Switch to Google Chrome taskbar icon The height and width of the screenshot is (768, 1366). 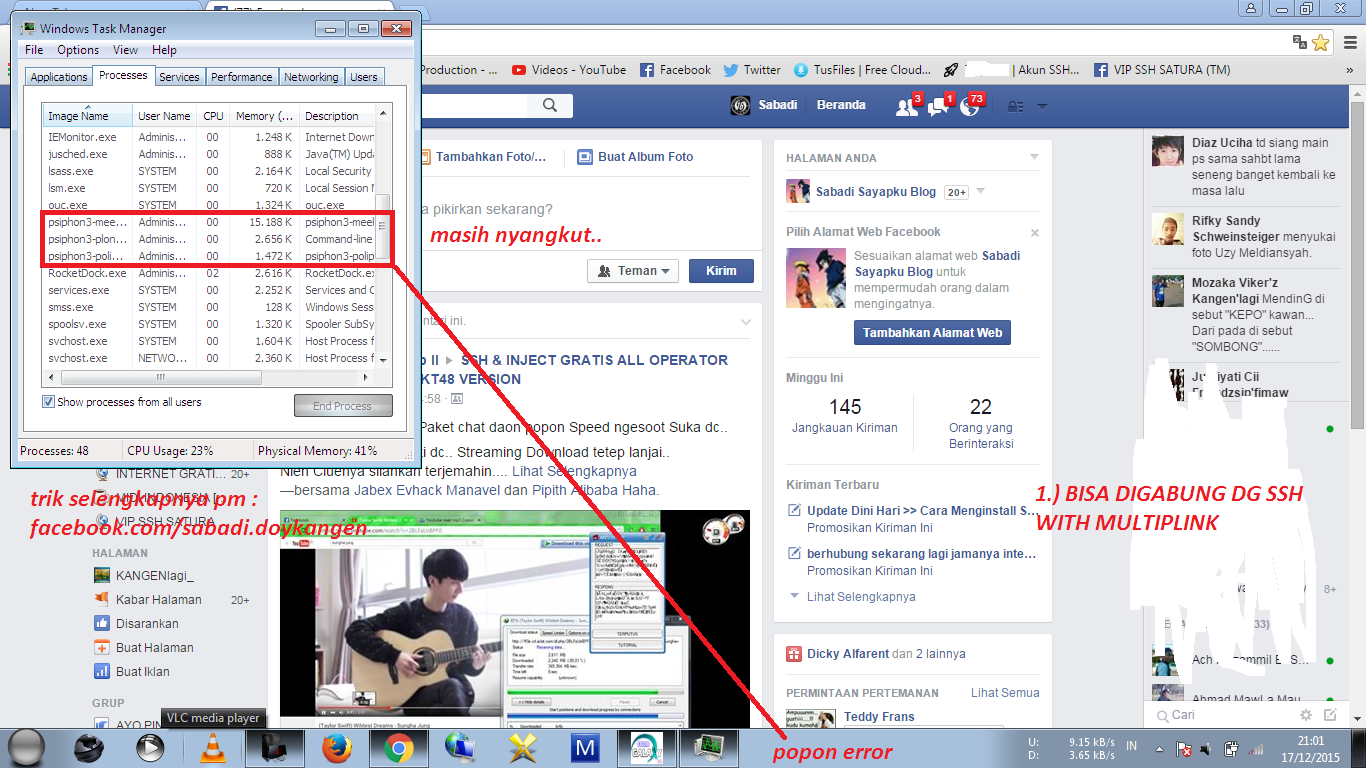398,748
